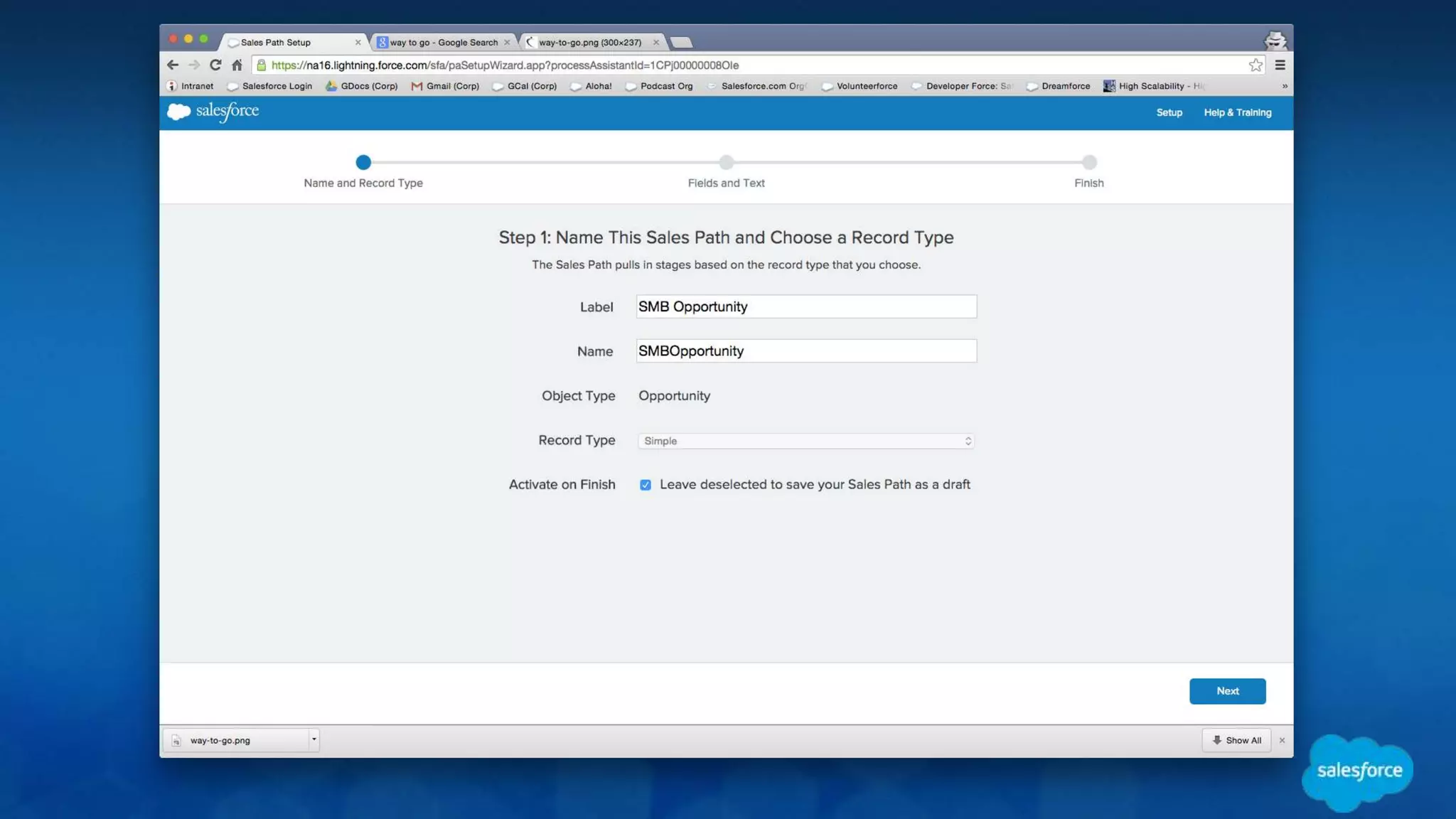Click Show All downloads button
This screenshot has width=1456, height=819.
[x=1236, y=740]
